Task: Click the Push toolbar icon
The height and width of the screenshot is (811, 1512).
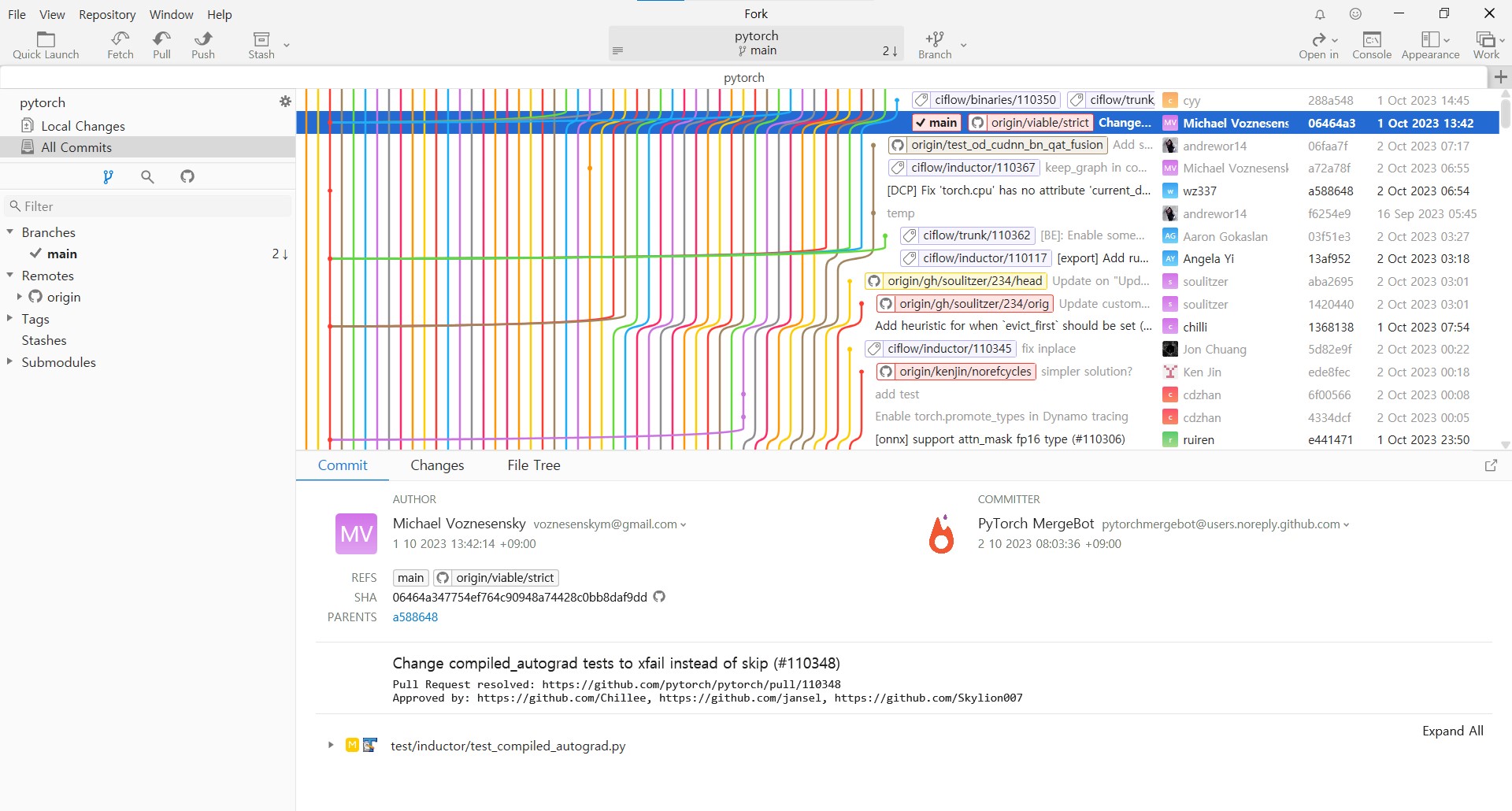Action: click(x=203, y=46)
